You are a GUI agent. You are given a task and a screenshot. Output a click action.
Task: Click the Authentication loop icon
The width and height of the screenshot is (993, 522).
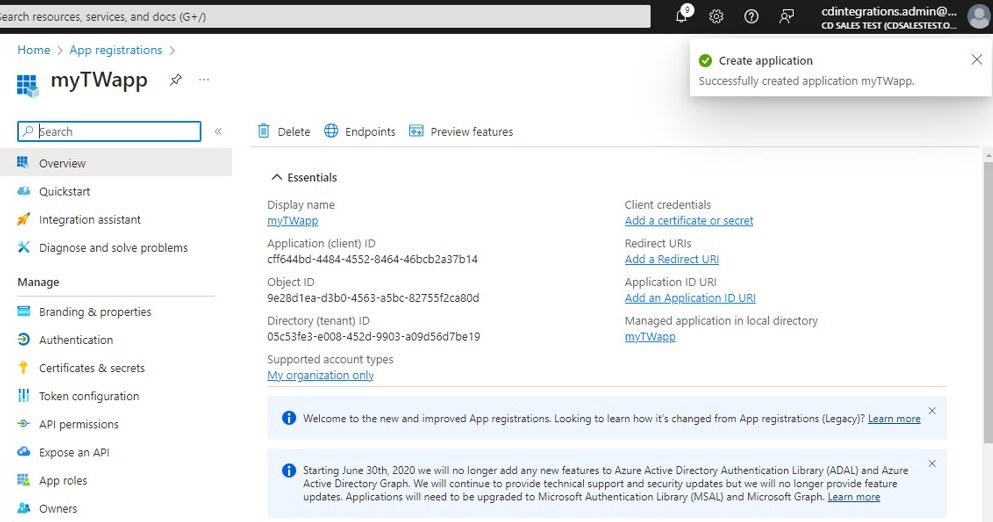coord(23,340)
